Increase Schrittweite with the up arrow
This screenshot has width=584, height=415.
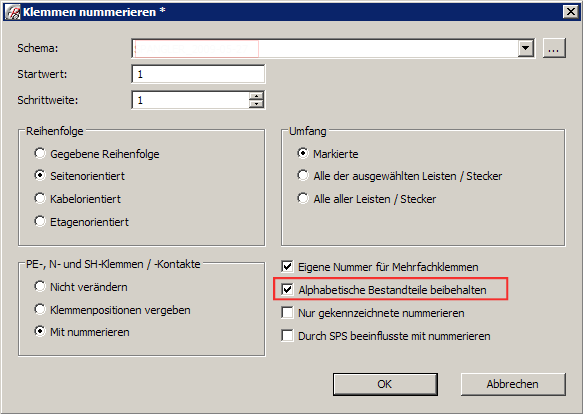pos(256,96)
